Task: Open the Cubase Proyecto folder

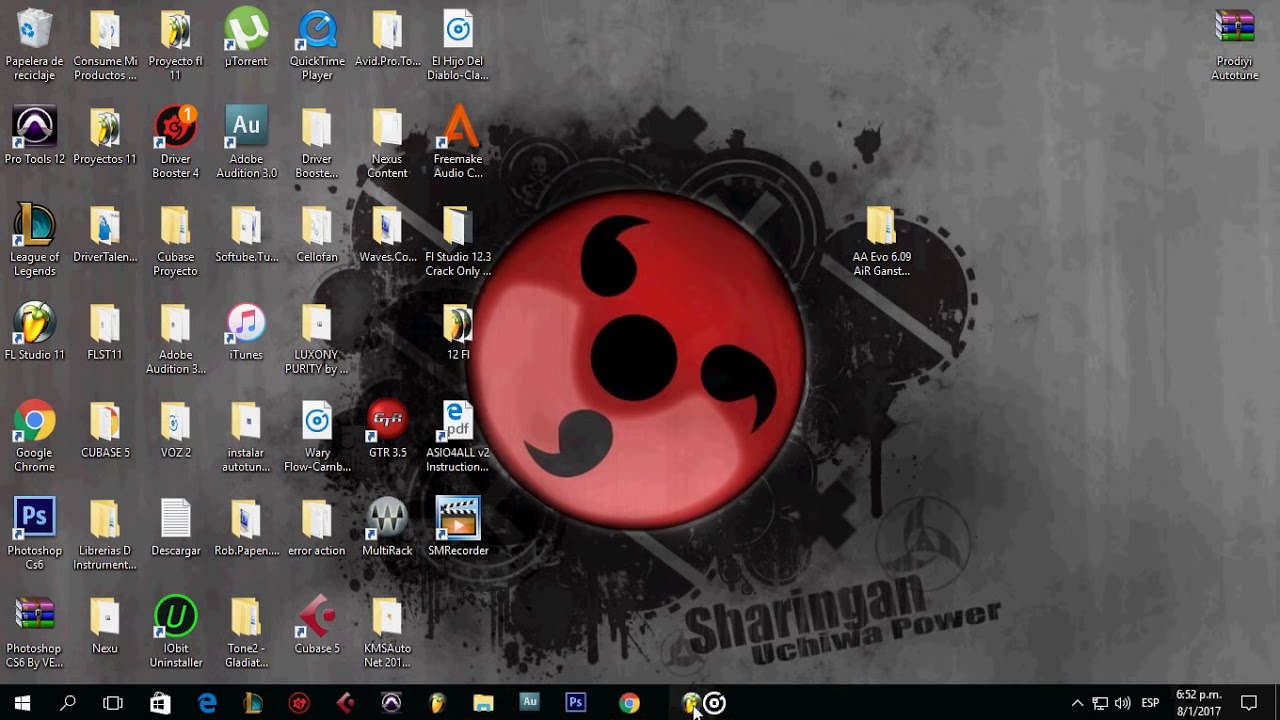Action: coord(175,241)
